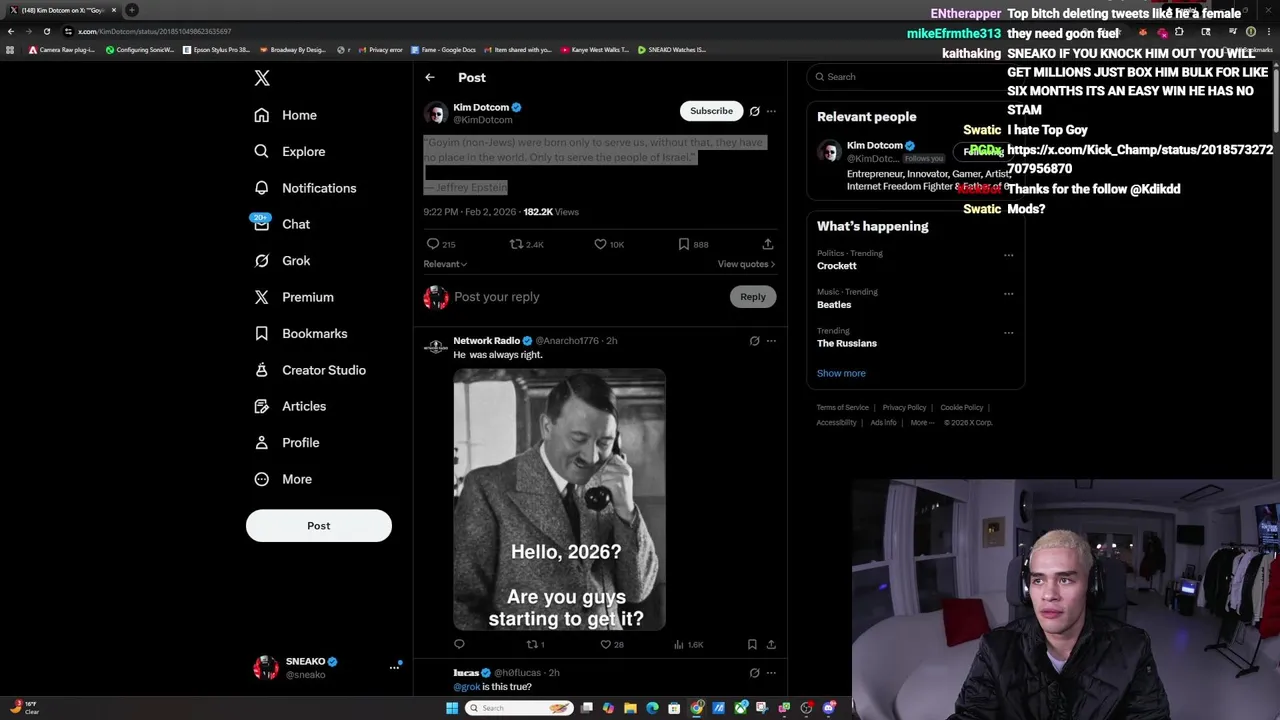Open Beatles trending topic
The image size is (1280, 720).
[x=834, y=305]
